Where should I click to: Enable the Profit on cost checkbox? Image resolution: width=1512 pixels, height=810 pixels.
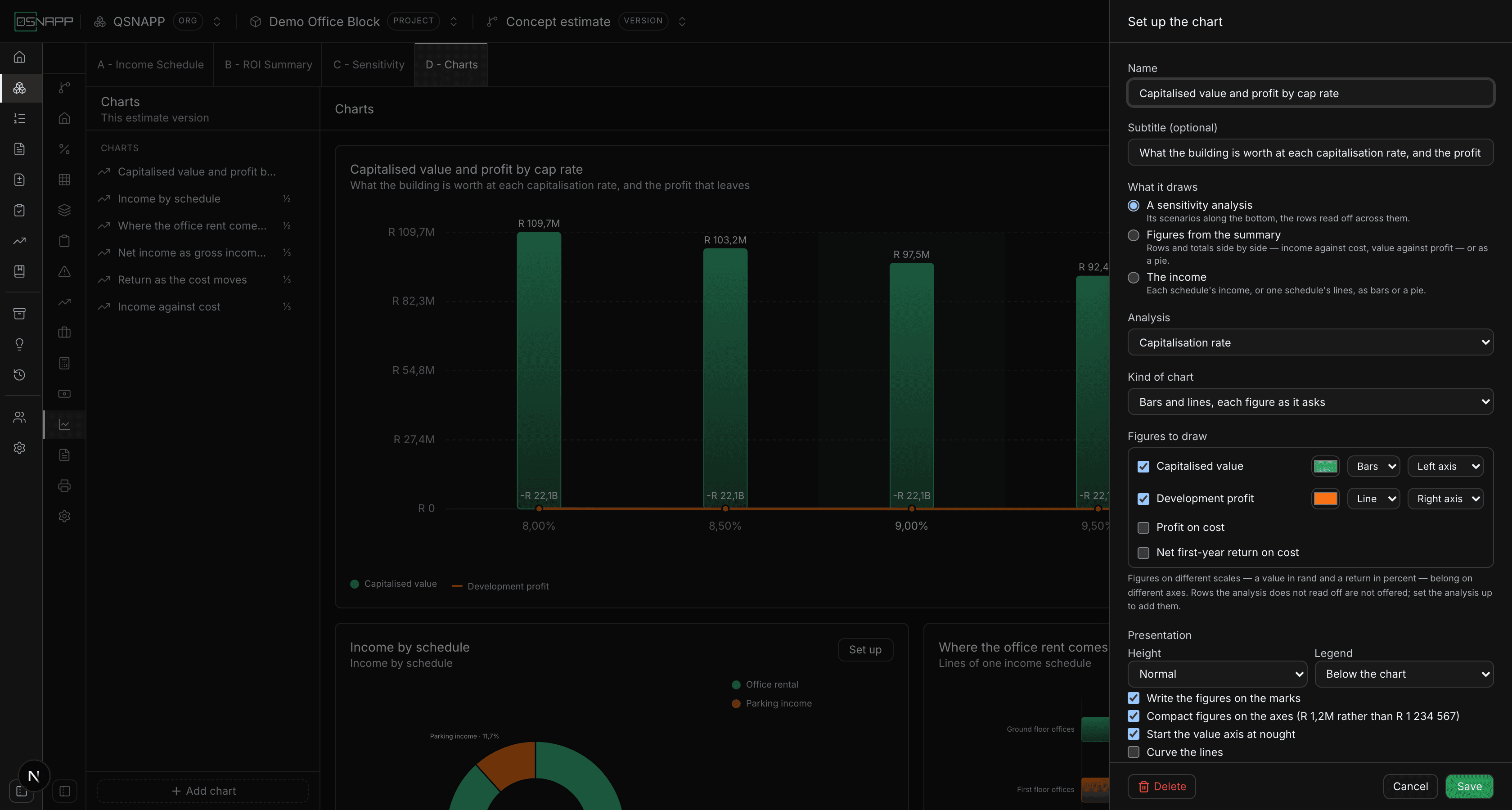(x=1143, y=528)
